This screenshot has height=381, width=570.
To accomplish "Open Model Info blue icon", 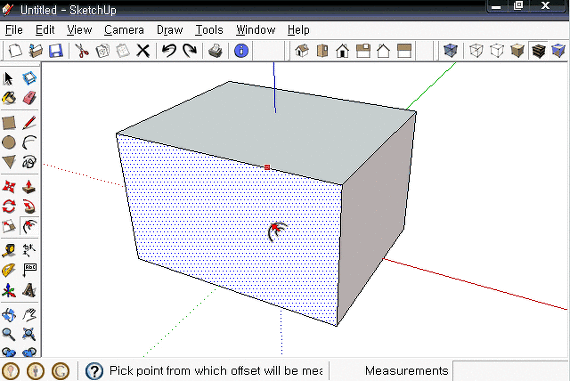I will [x=241, y=51].
